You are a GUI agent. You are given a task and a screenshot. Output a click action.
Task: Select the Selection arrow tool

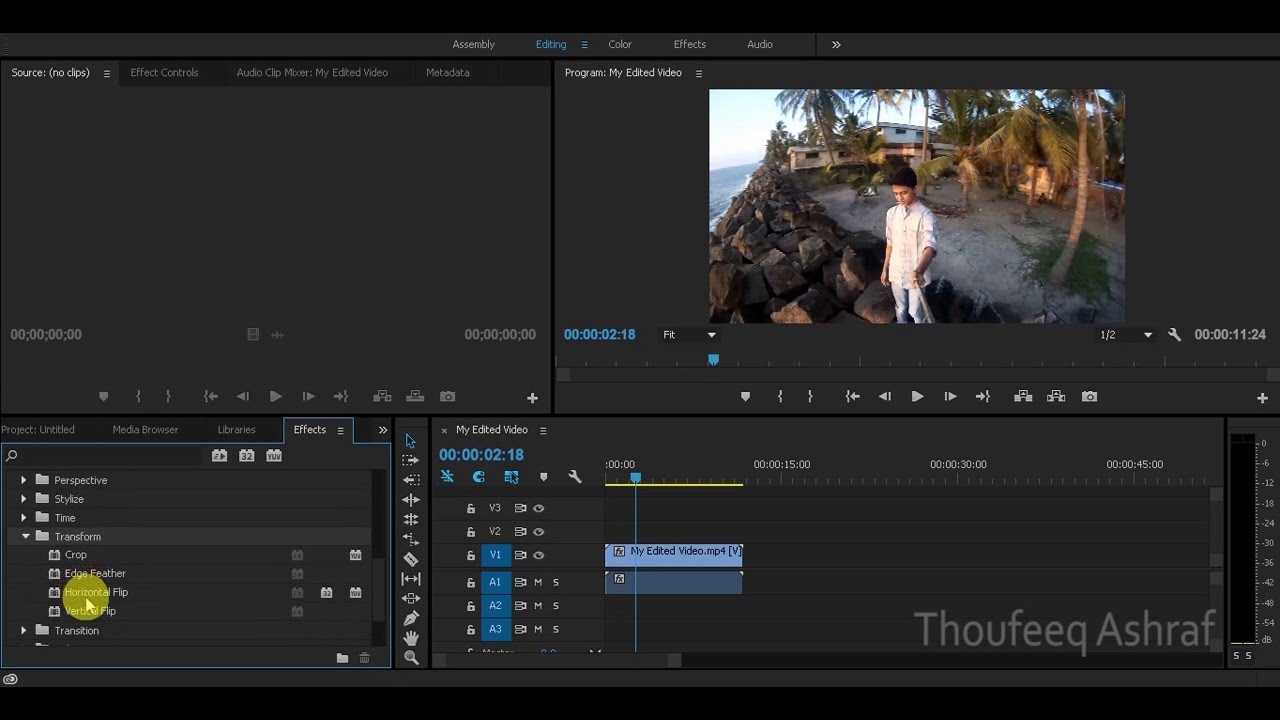[x=411, y=441]
